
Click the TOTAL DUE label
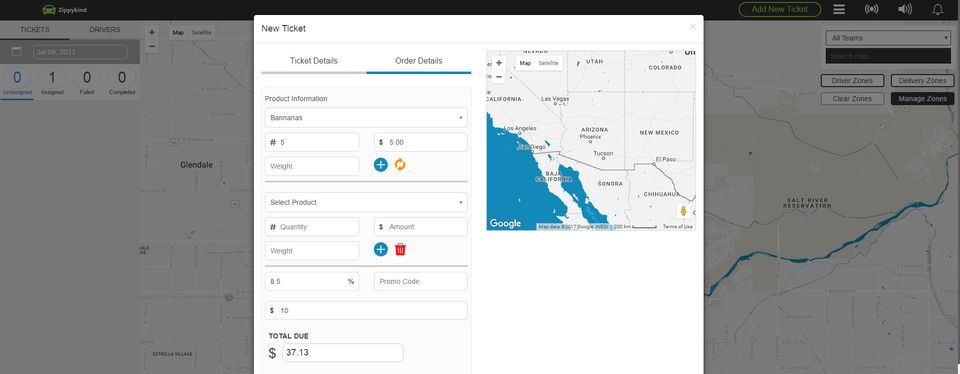pos(289,336)
